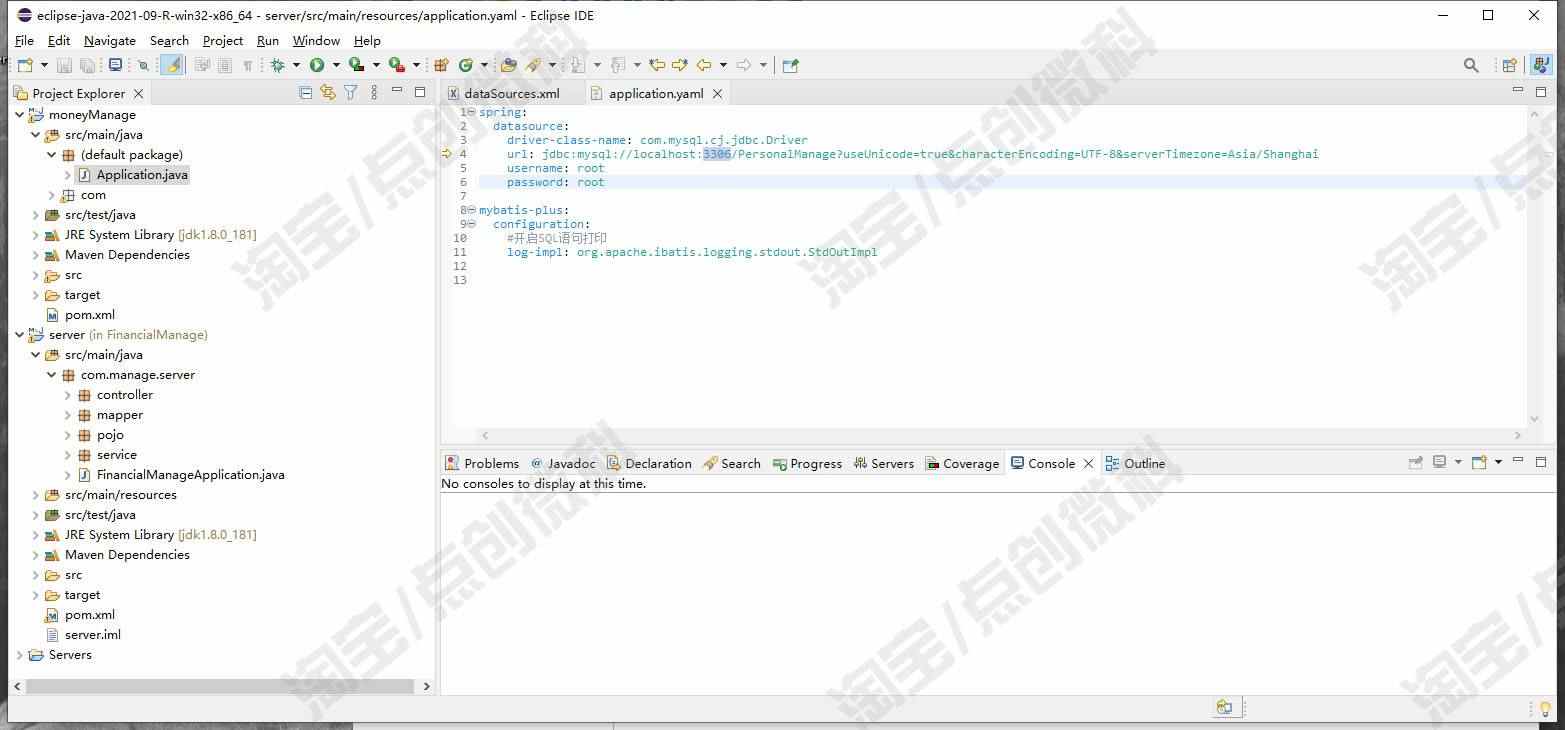The image size is (1565, 730).
Task: Select FinancialManageApplication.java file
Action: pyautogui.click(x=190, y=475)
